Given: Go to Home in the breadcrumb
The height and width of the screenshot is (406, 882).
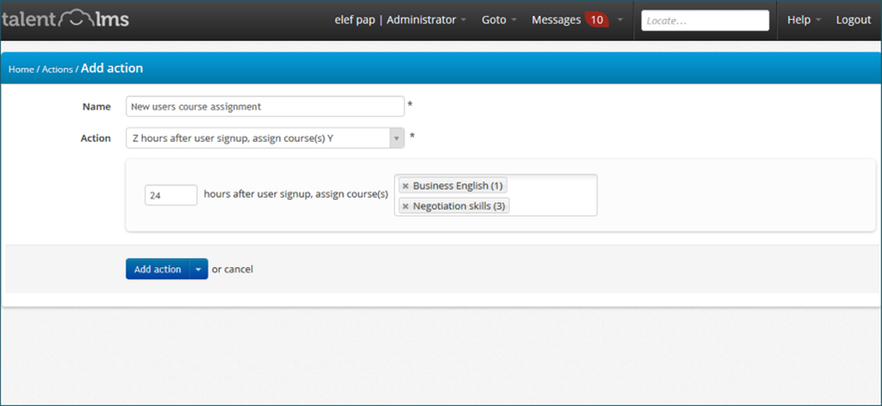Looking at the screenshot, I should 21,70.
